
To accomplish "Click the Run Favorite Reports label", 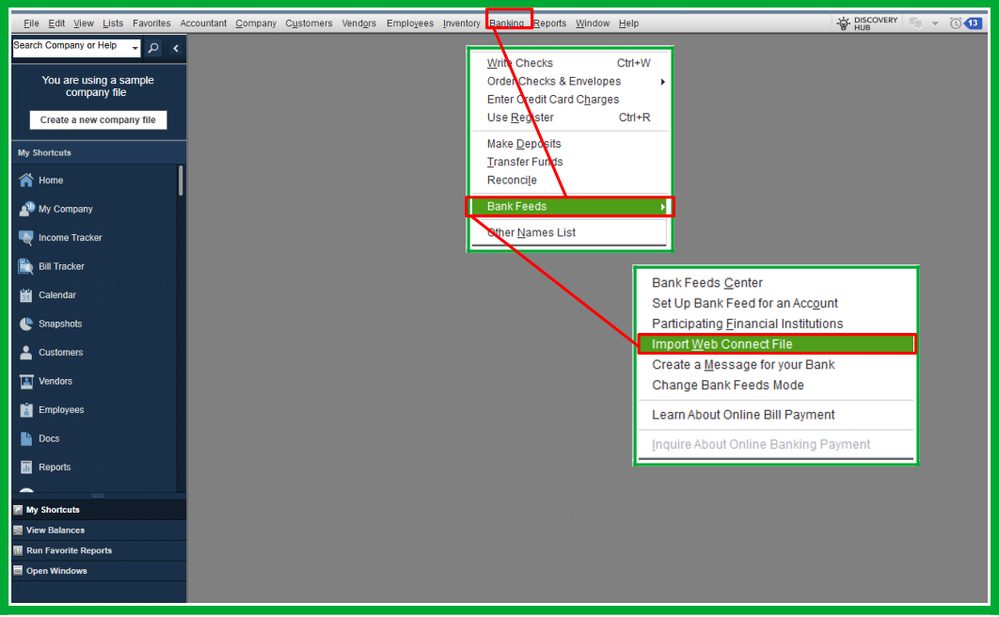I will [69, 551].
